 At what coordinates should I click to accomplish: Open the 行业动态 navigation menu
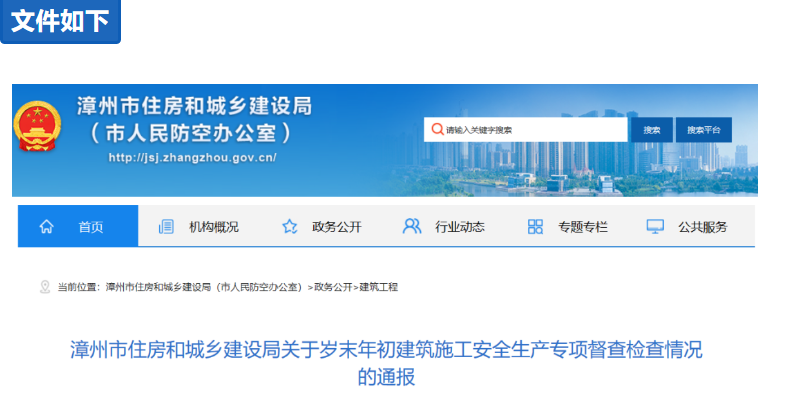point(460,227)
